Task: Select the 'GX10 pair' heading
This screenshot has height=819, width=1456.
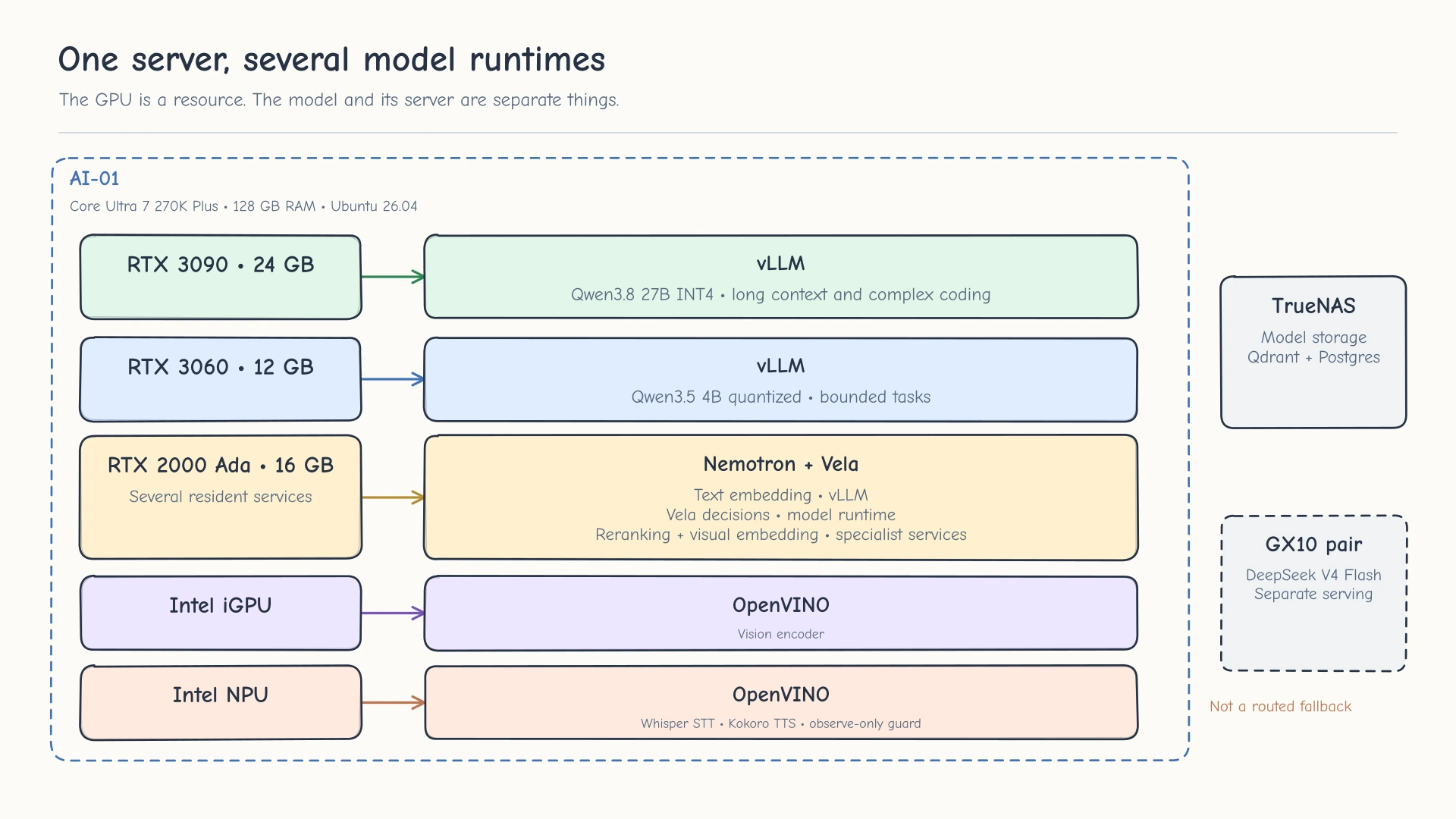Action: click(x=1313, y=544)
